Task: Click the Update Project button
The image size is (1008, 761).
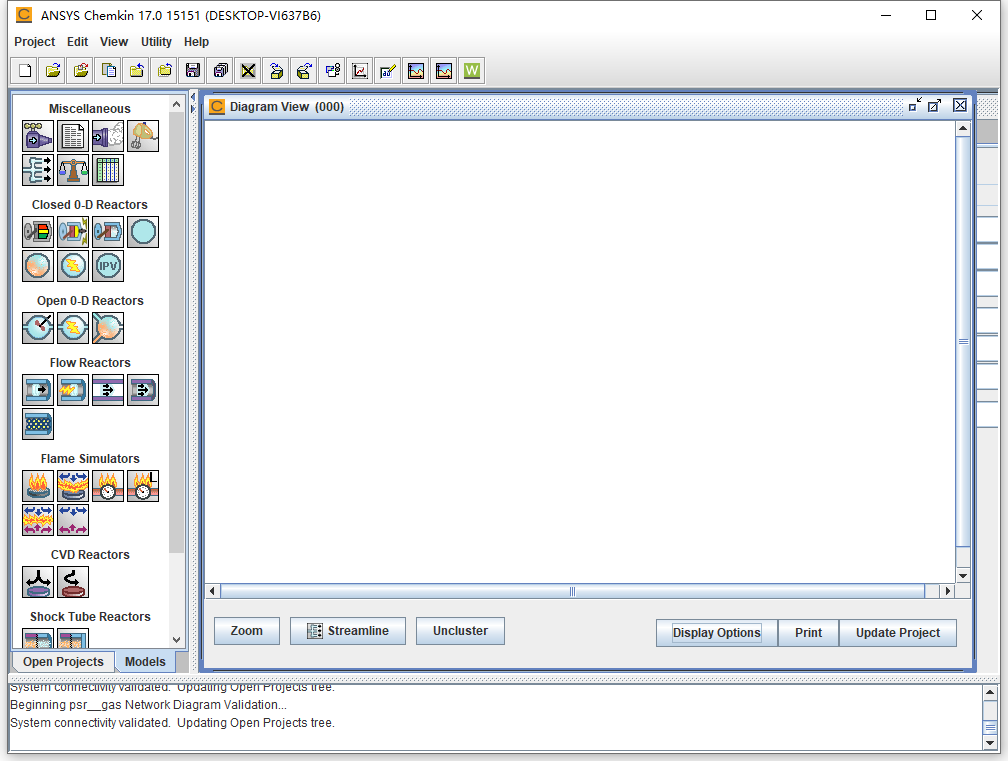Action: point(897,633)
